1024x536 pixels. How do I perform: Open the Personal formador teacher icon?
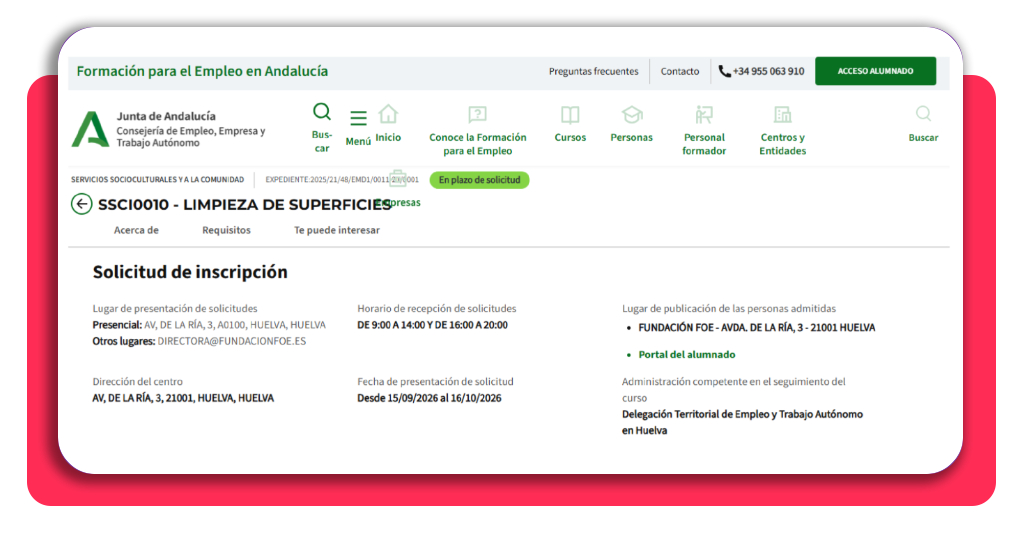click(x=703, y=115)
